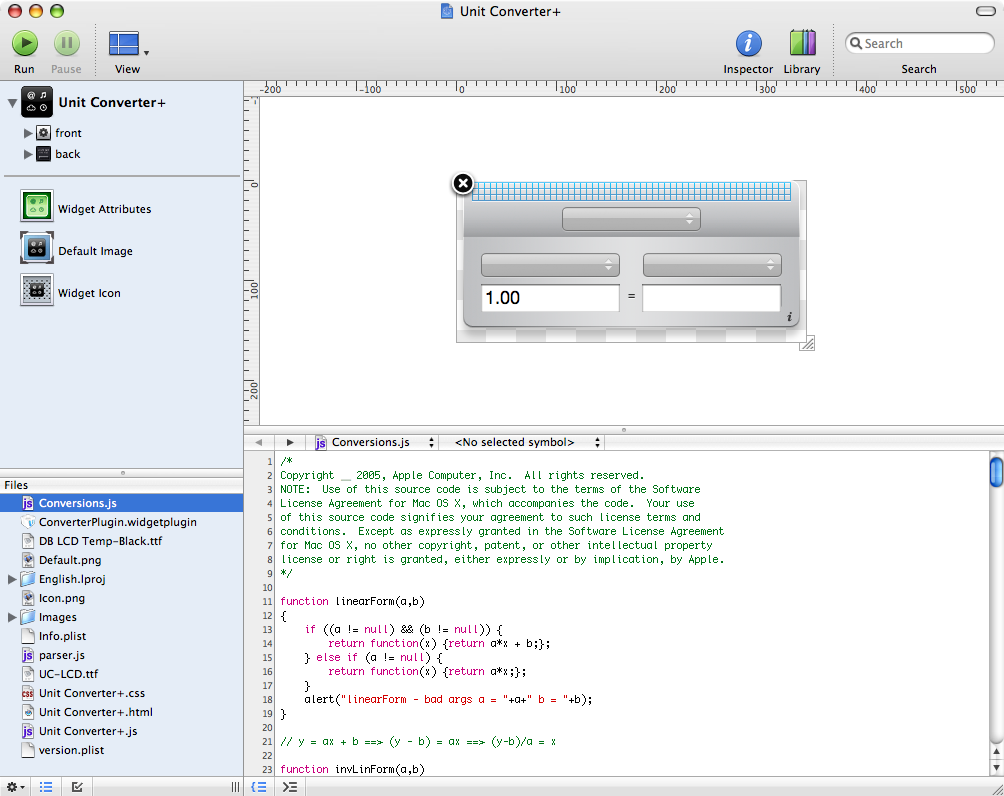The width and height of the screenshot is (1004, 796).
Task: Click the sidebar width handle icon
Action: pos(235,787)
